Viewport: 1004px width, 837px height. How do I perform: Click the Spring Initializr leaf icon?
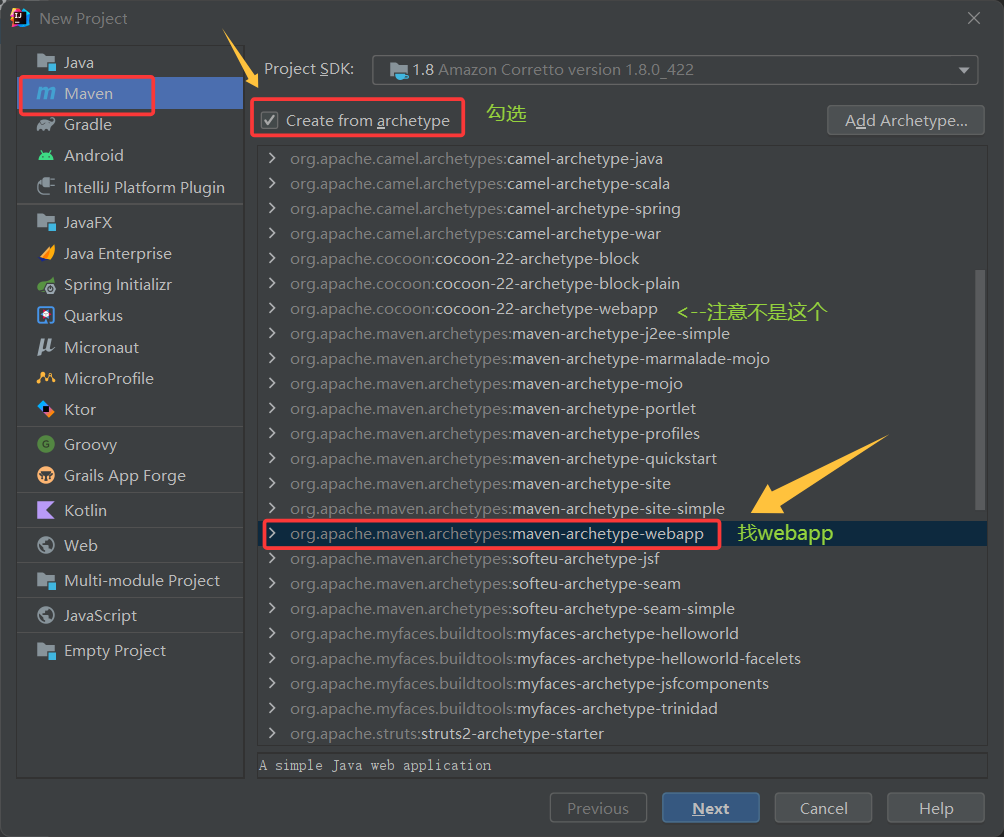(46, 285)
